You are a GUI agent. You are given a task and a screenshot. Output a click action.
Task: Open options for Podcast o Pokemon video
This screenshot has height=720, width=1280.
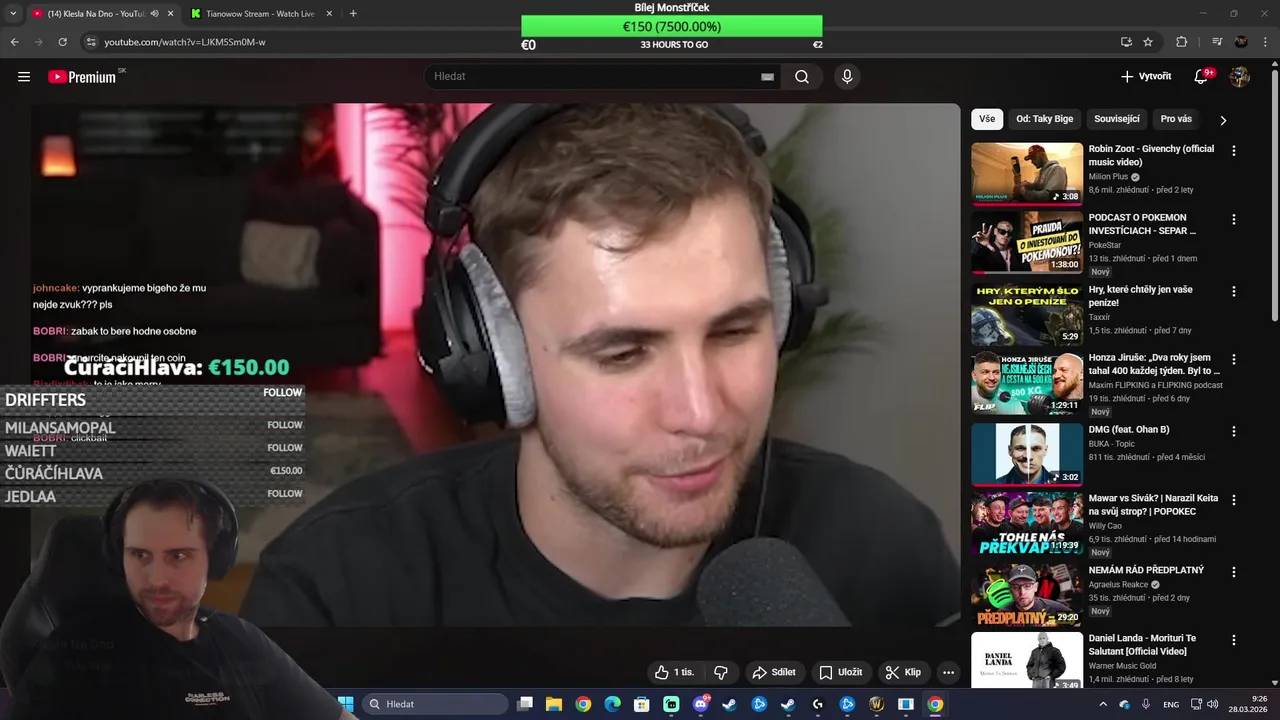[x=1233, y=220]
